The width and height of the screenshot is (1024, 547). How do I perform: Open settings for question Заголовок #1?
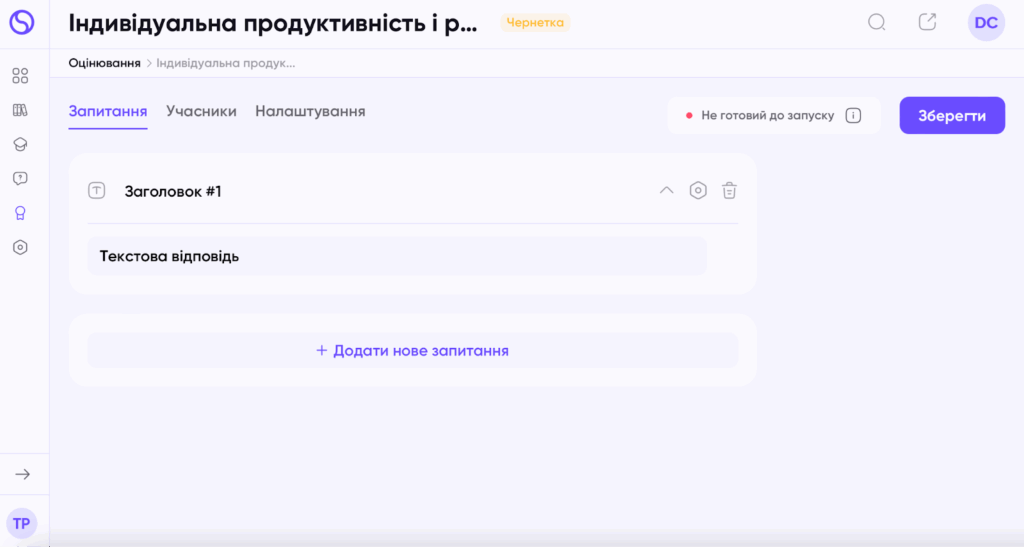pos(698,190)
